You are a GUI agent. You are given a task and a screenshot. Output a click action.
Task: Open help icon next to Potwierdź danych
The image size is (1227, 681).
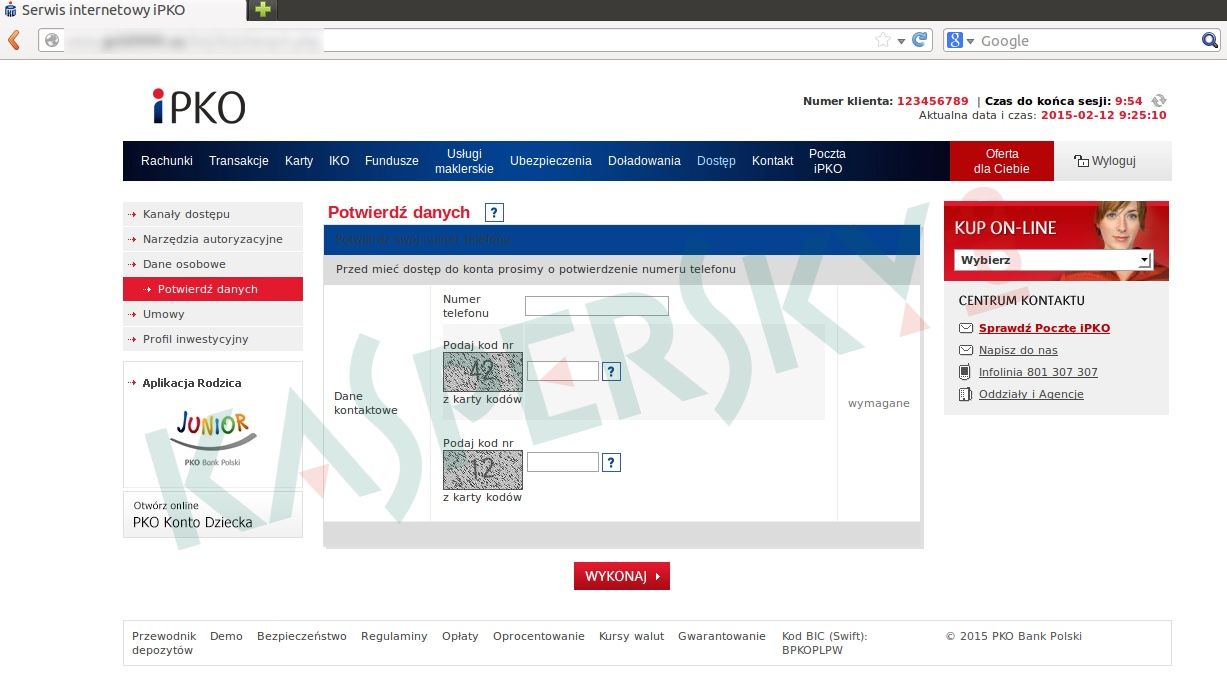click(x=494, y=212)
